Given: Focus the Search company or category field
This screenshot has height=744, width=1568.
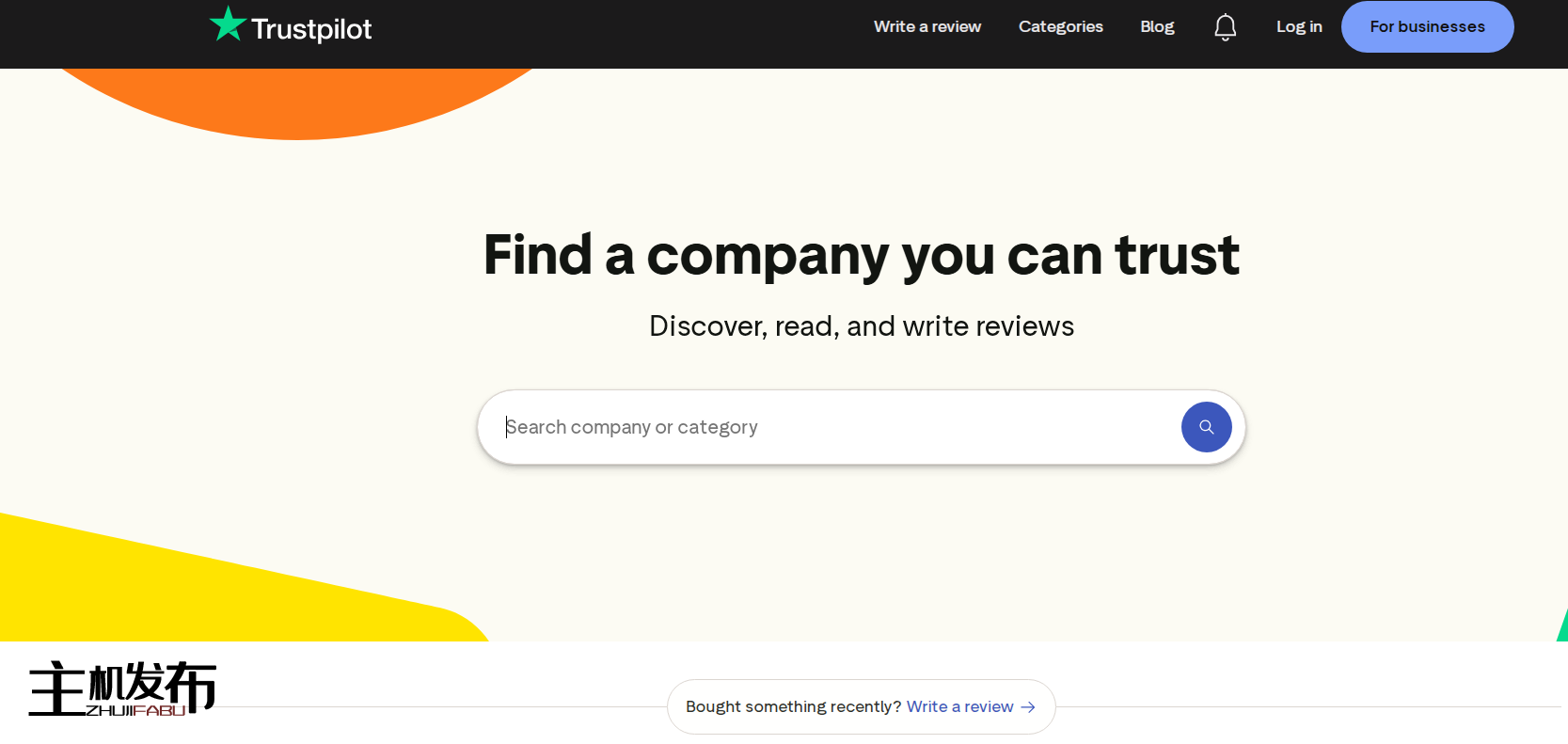Looking at the screenshot, I should pyautogui.click(x=828, y=427).
